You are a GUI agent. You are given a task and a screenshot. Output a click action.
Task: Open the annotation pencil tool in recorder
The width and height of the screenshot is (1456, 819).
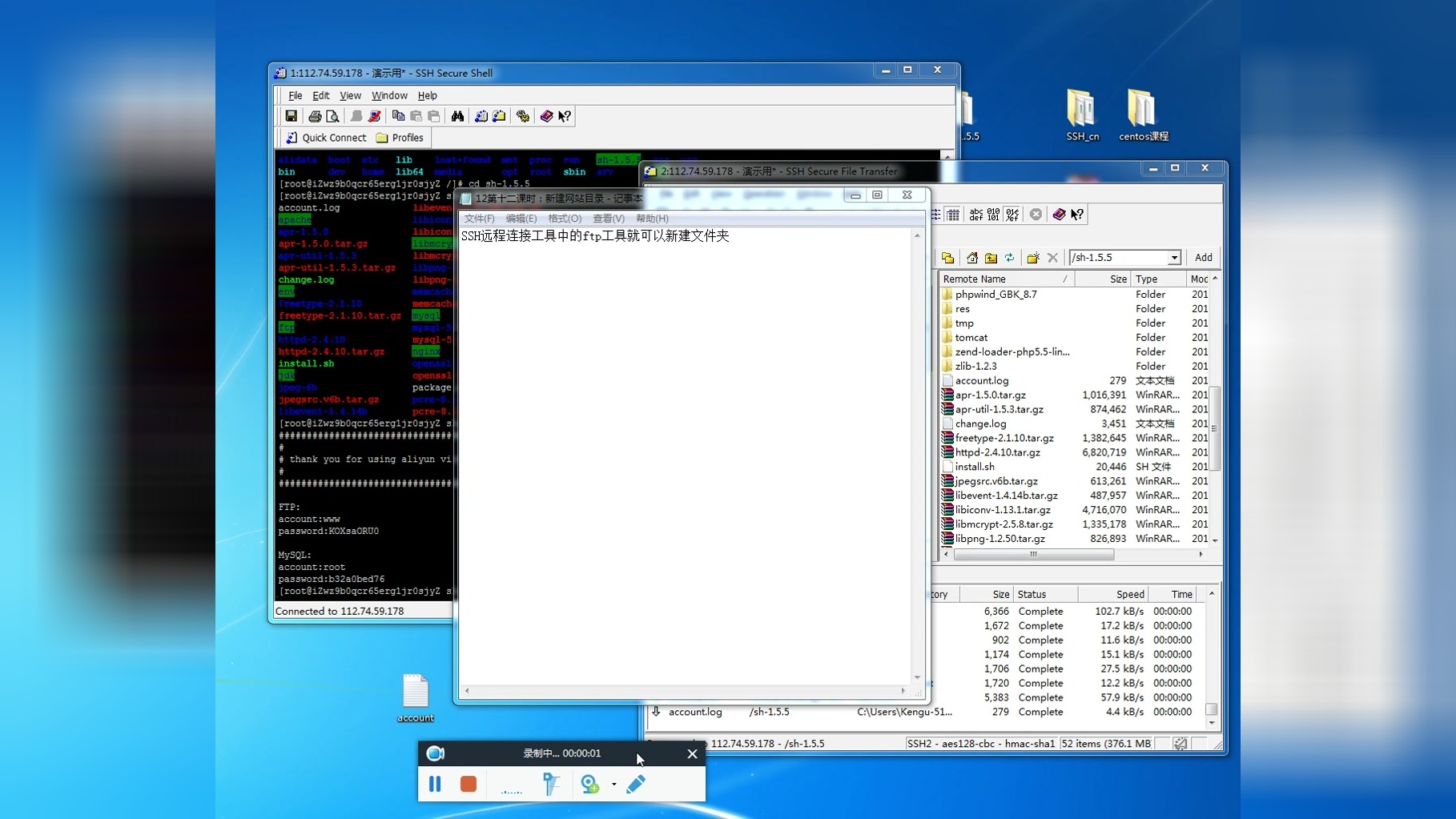636,784
